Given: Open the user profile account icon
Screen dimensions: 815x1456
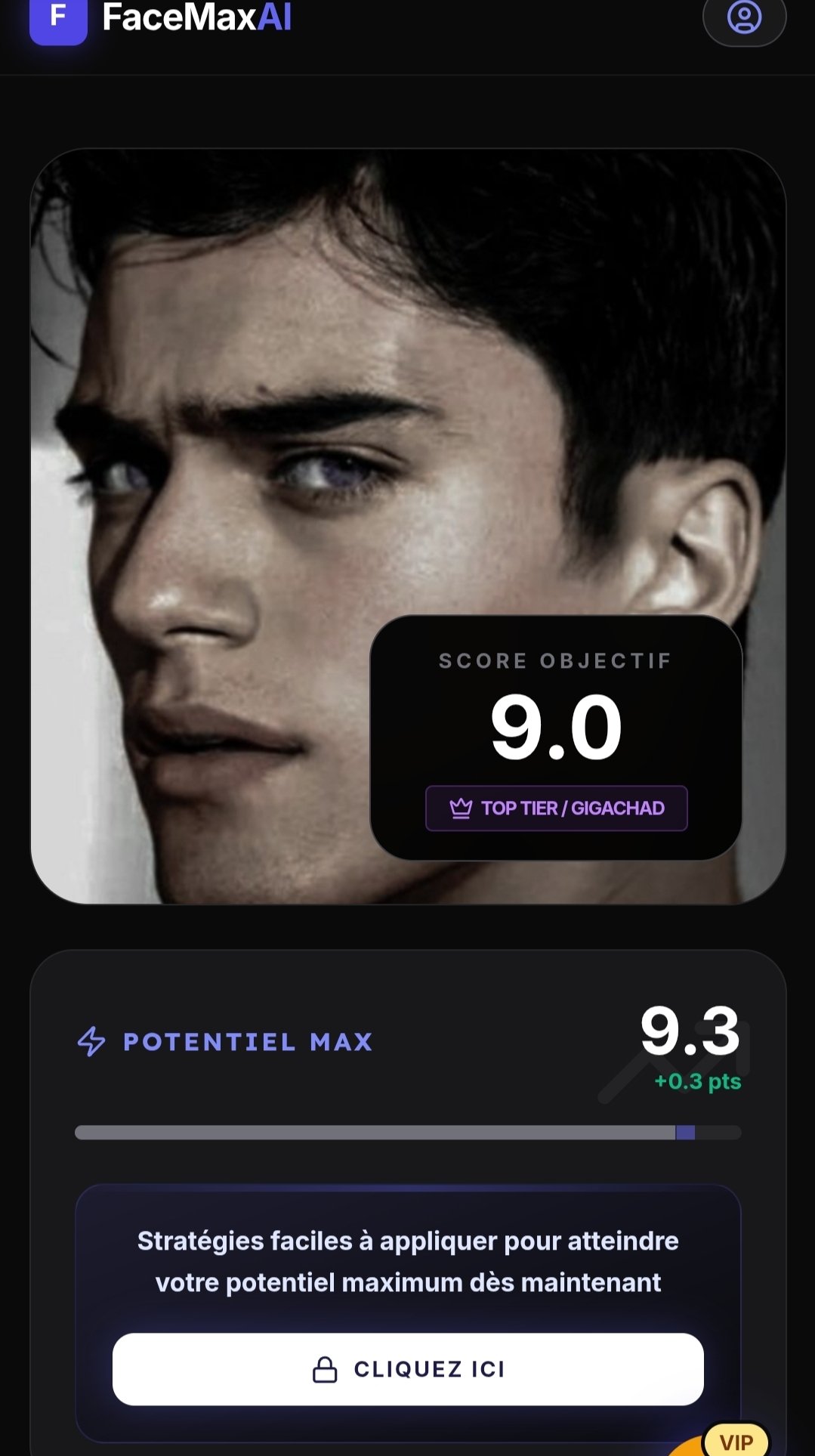Looking at the screenshot, I should (744, 18).
